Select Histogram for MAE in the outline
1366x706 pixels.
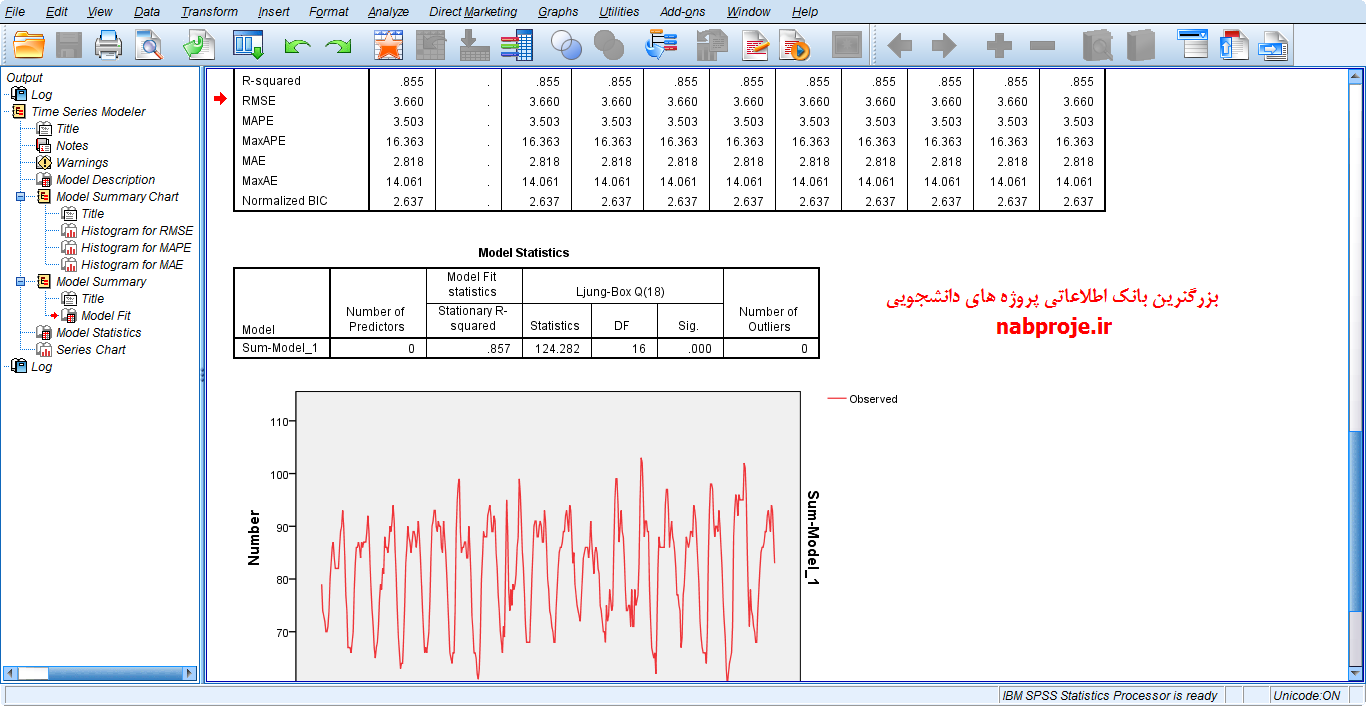coord(132,265)
